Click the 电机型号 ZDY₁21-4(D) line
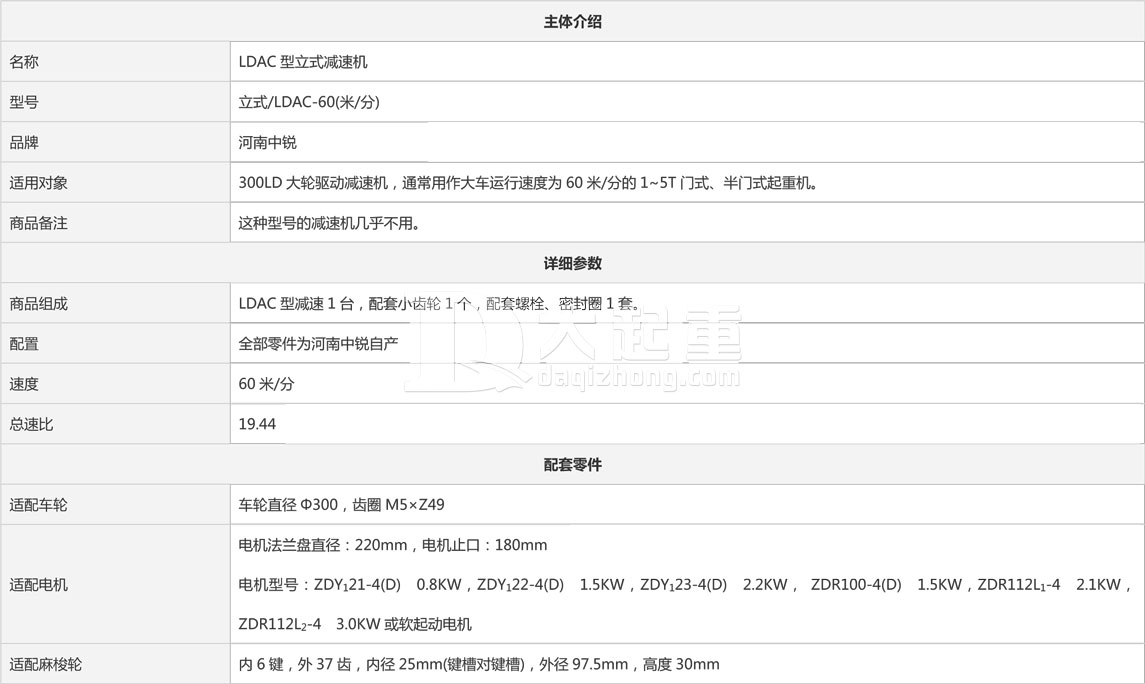This screenshot has width=1145, height=684. pos(685,584)
